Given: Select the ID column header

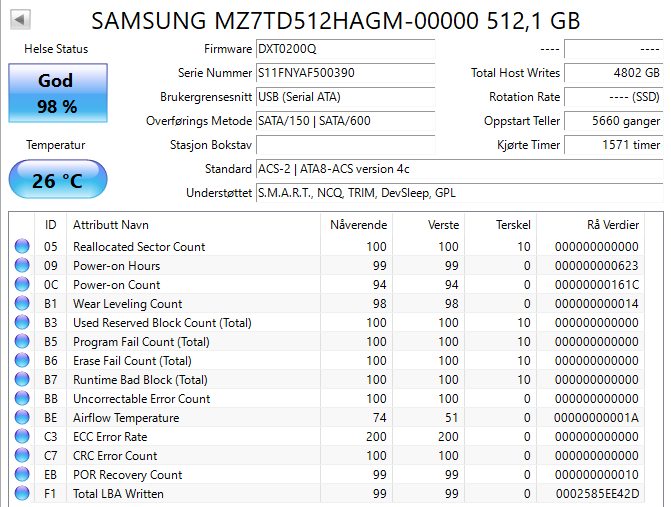Looking at the screenshot, I should click(x=50, y=225).
